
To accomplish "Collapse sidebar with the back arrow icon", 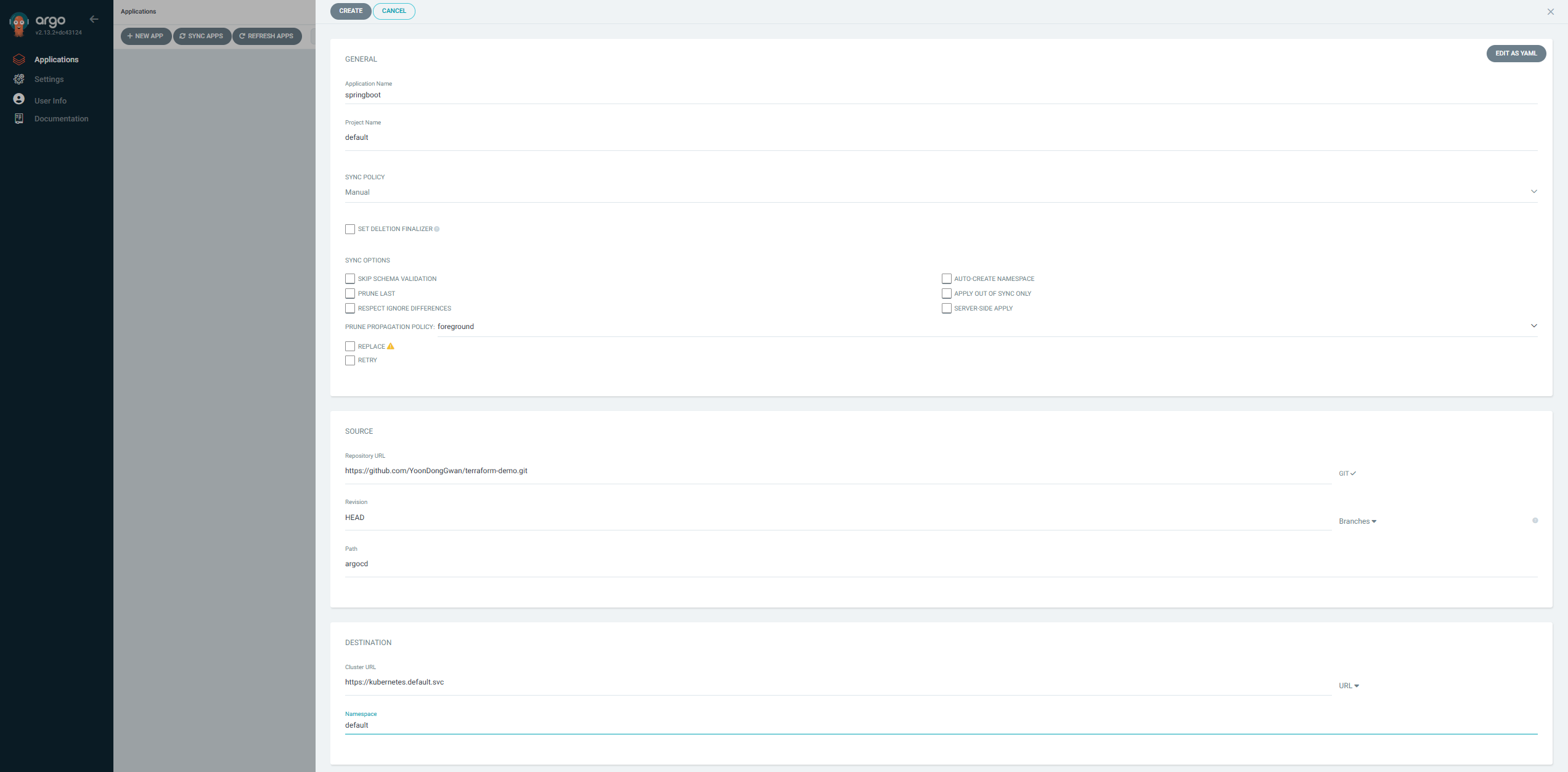I will tap(94, 19).
